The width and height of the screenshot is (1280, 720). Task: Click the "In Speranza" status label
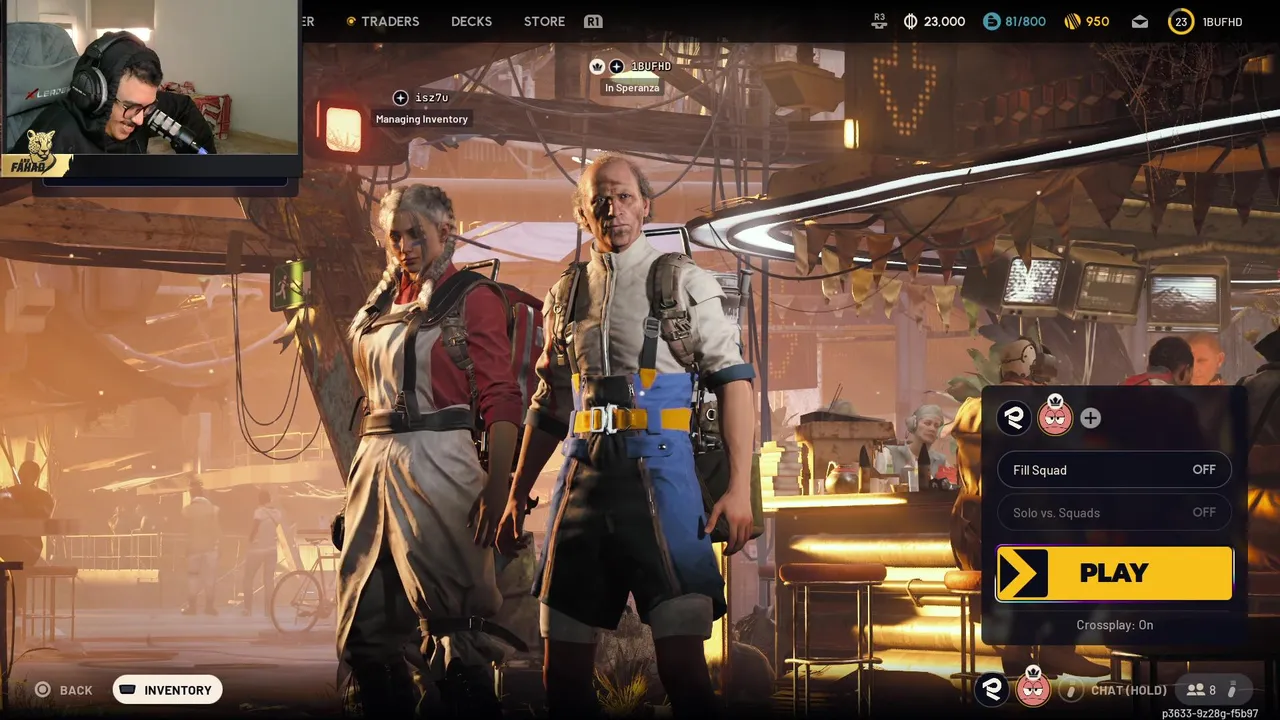632,88
